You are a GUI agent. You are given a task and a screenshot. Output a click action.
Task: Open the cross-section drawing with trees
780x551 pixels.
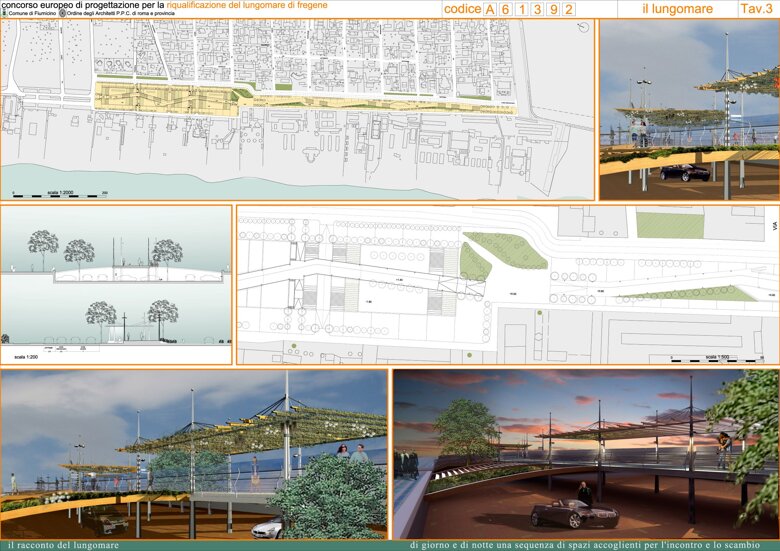[x=116, y=285]
